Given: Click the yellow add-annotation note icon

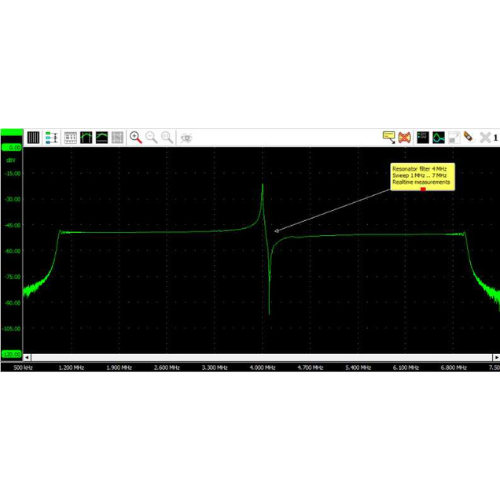Looking at the screenshot, I should [x=389, y=137].
